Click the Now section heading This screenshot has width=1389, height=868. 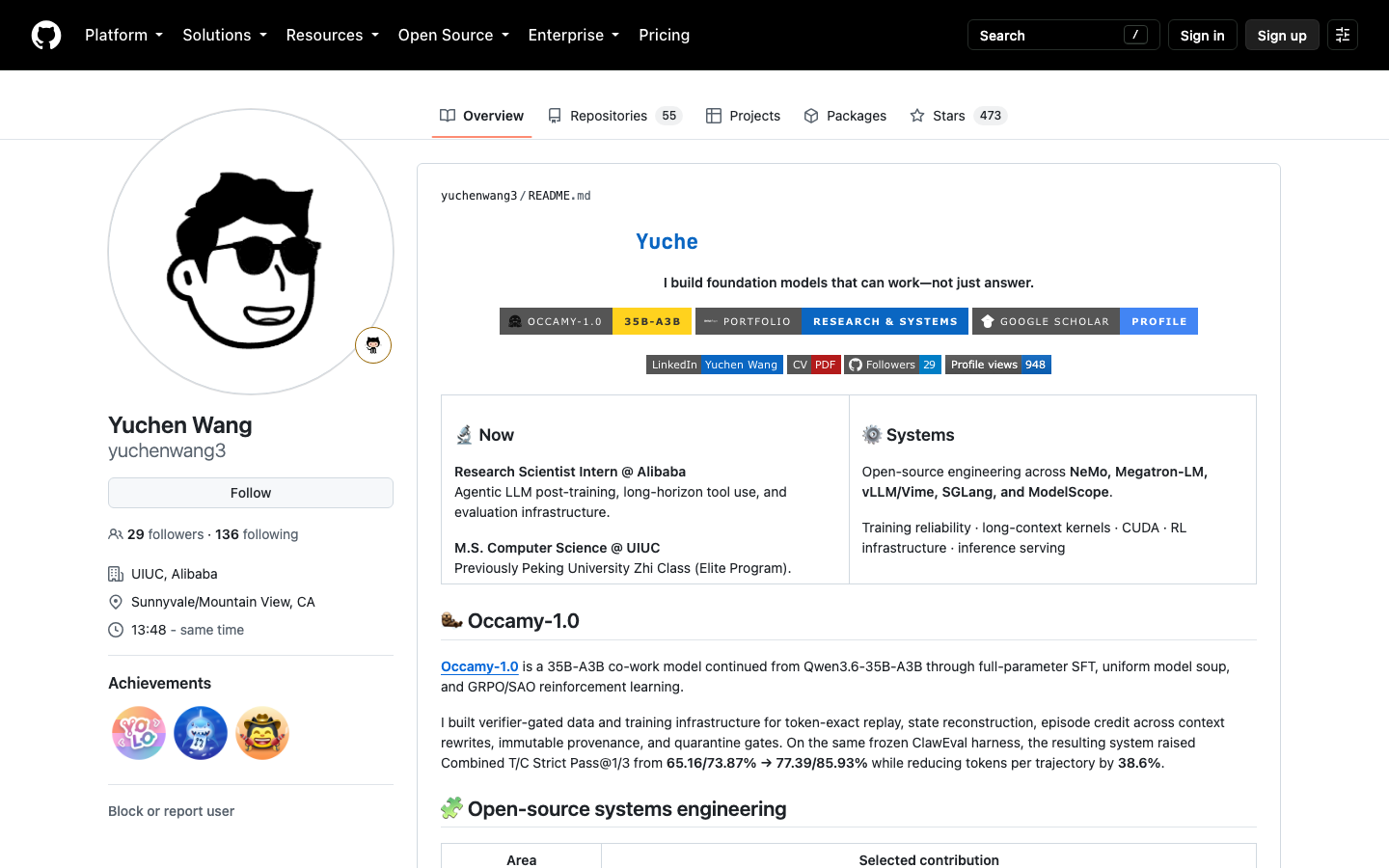click(484, 435)
